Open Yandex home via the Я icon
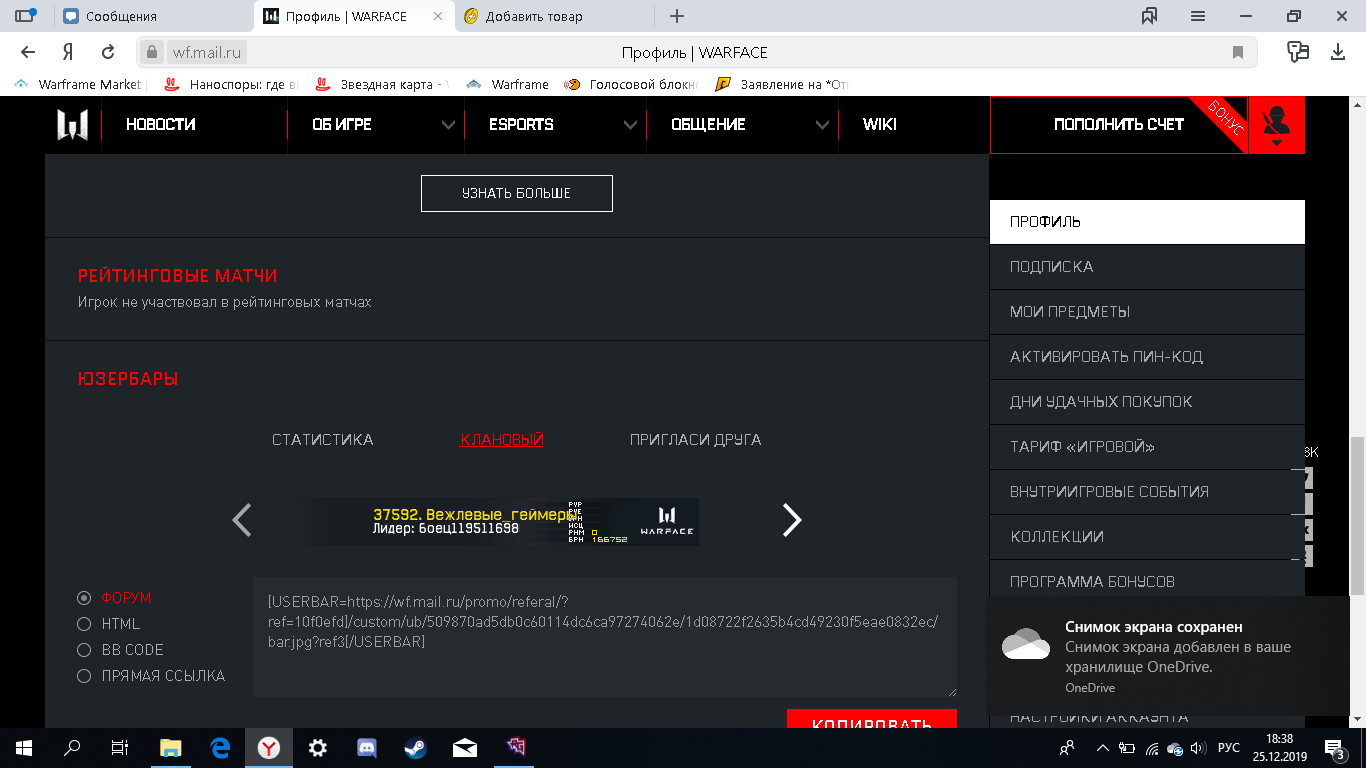This screenshot has width=1366, height=768. pos(68,52)
